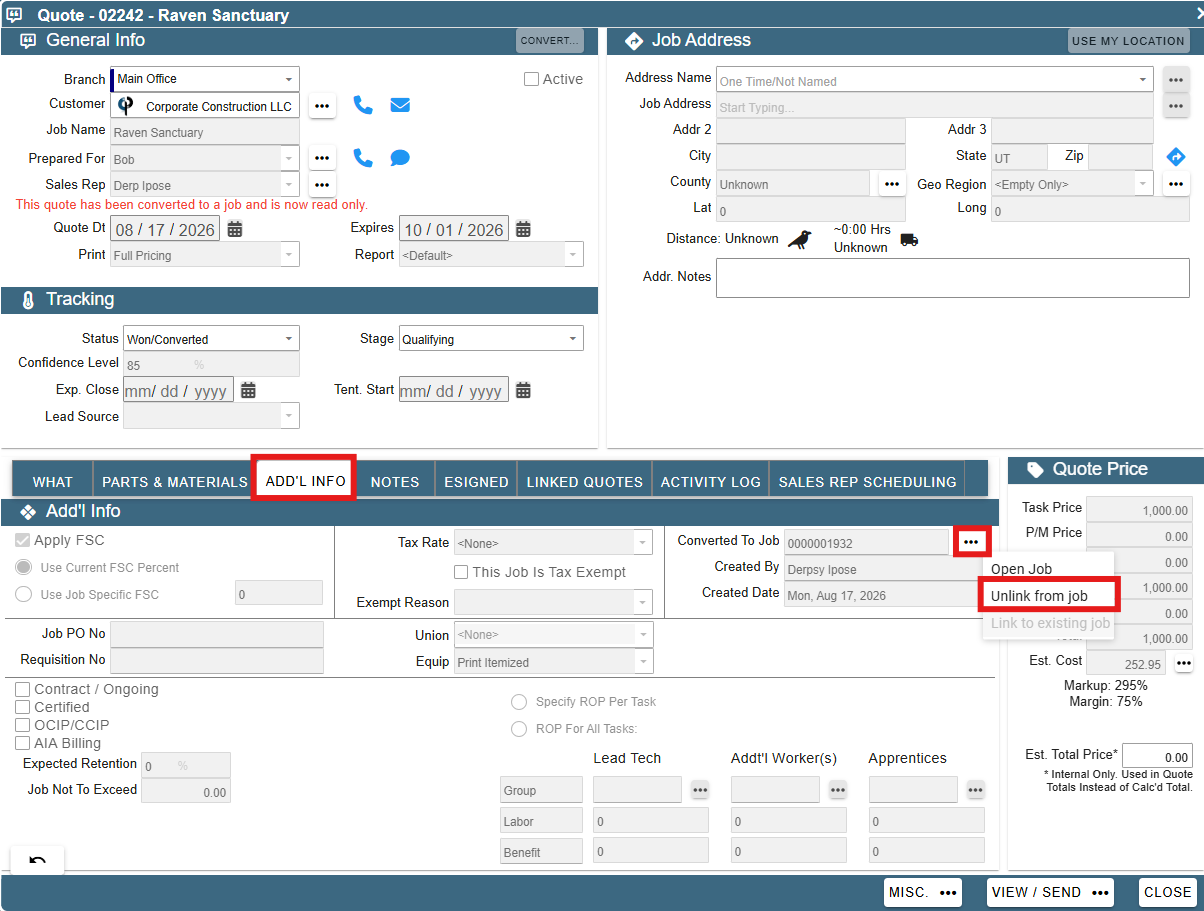
Task: Open Address Name ellipsis options
Action: (x=1176, y=80)
